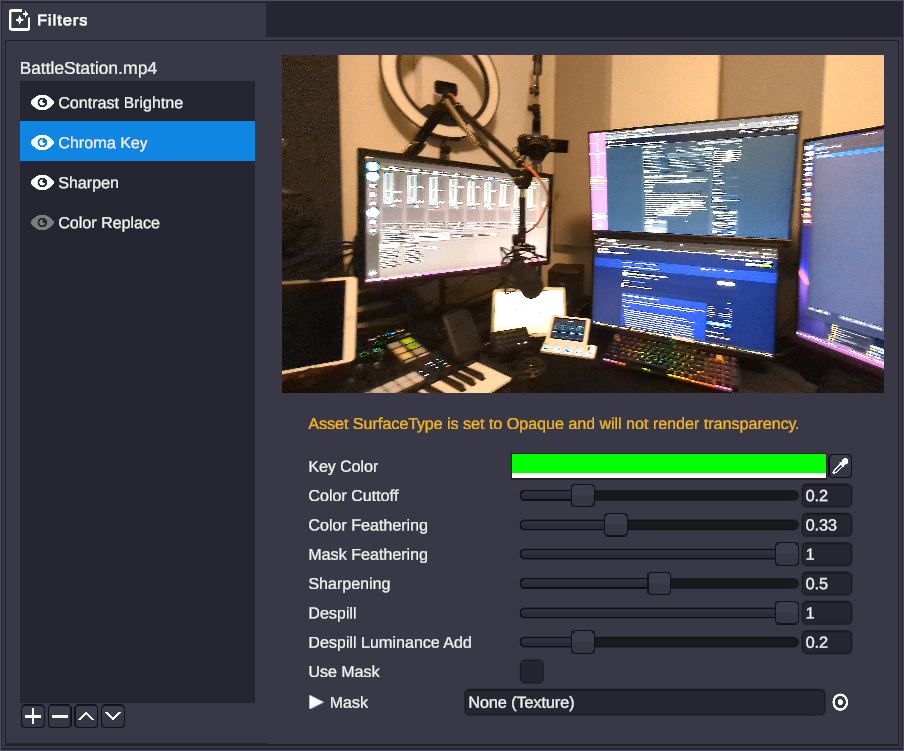
Task: Click the minus icon to remove filter
Action: tap(60, 716)
